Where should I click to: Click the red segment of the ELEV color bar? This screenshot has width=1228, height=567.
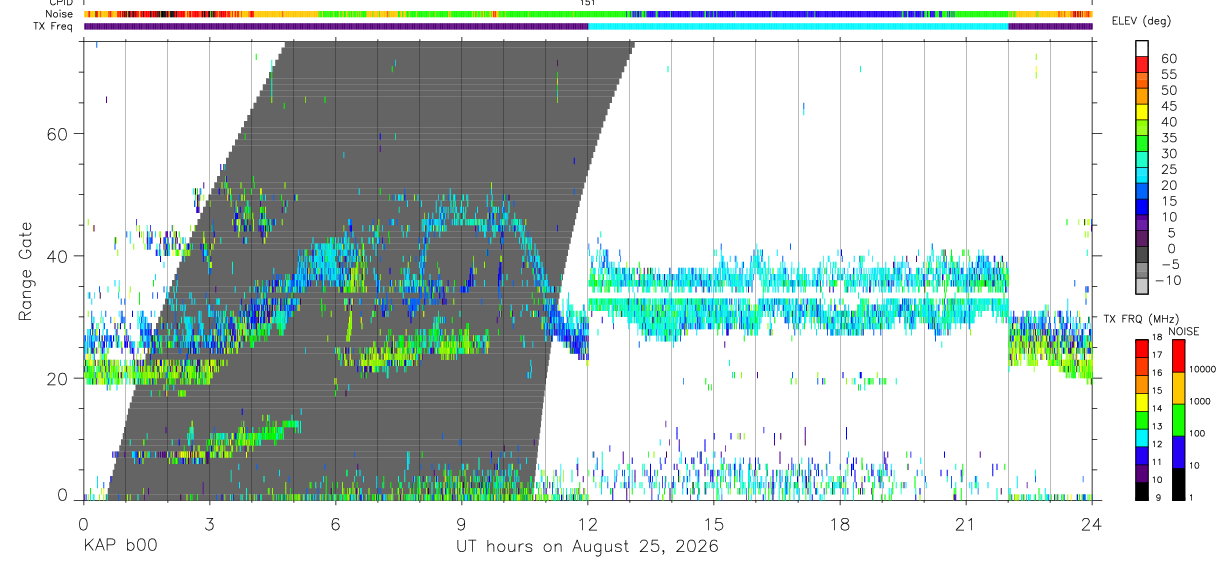(x=1142, y=65)
